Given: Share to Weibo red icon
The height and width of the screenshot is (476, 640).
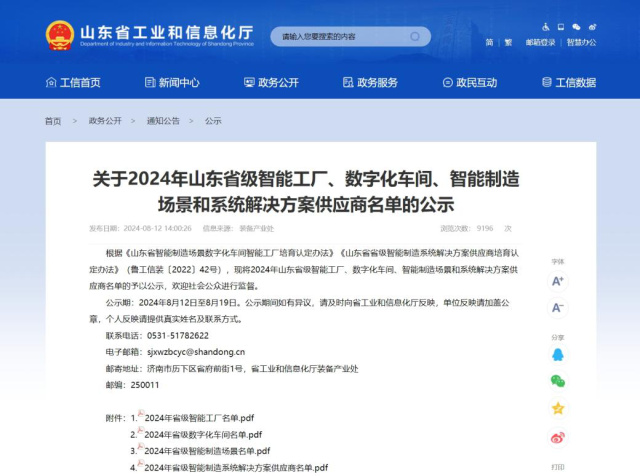Looking at the screenshot, I should pos(558,438).
